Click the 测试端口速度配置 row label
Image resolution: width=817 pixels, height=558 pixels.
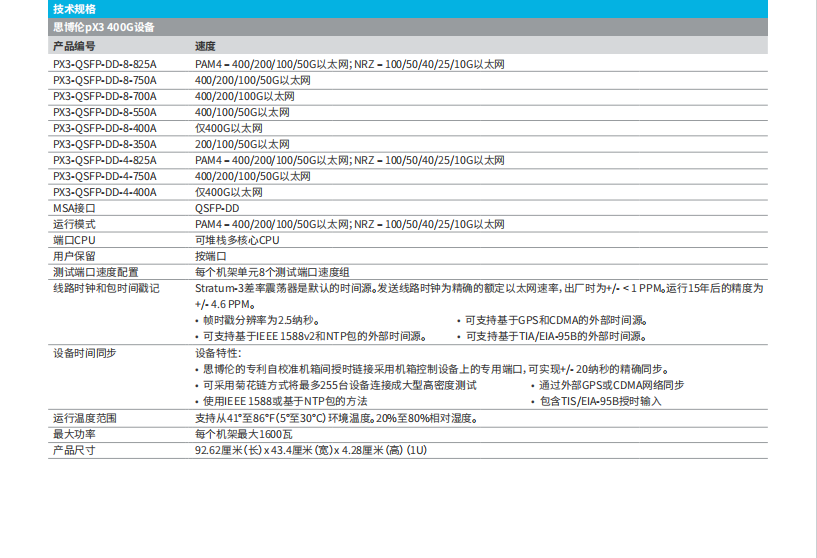[x=95, y=272]
